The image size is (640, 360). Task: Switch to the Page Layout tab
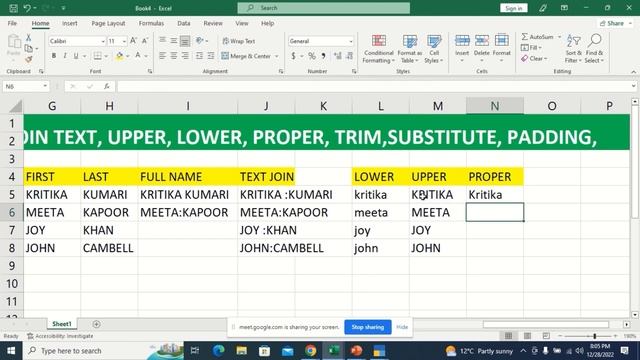108,23
